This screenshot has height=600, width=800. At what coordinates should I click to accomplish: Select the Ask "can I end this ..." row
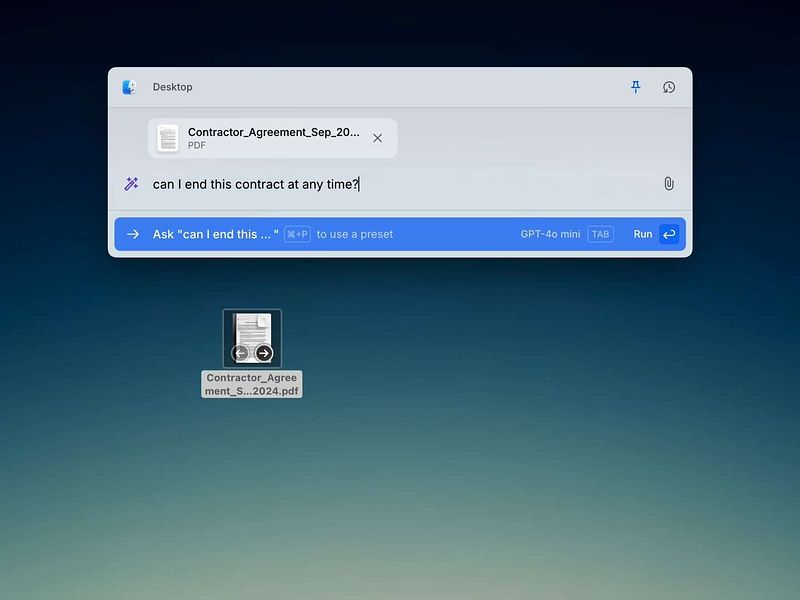(x=400, y=234)
